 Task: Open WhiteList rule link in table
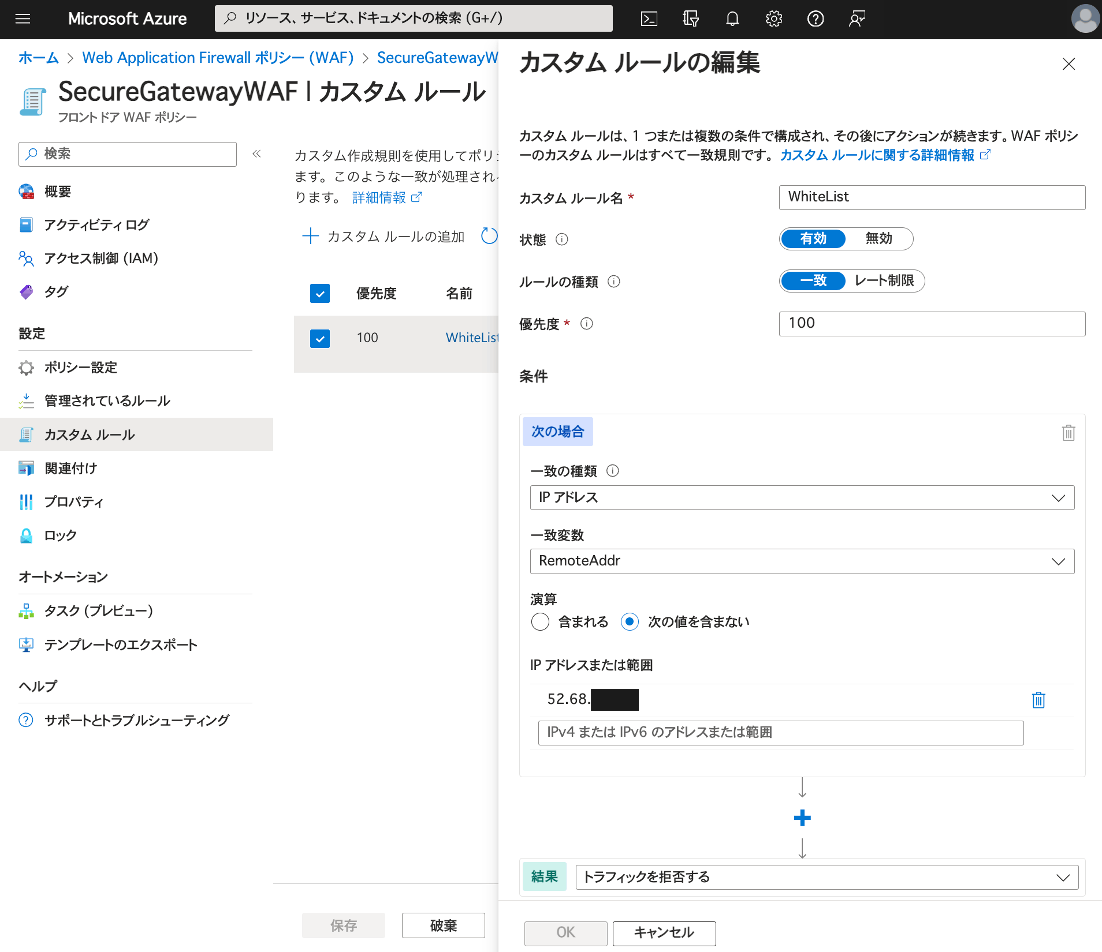click(x=472, y=338)
